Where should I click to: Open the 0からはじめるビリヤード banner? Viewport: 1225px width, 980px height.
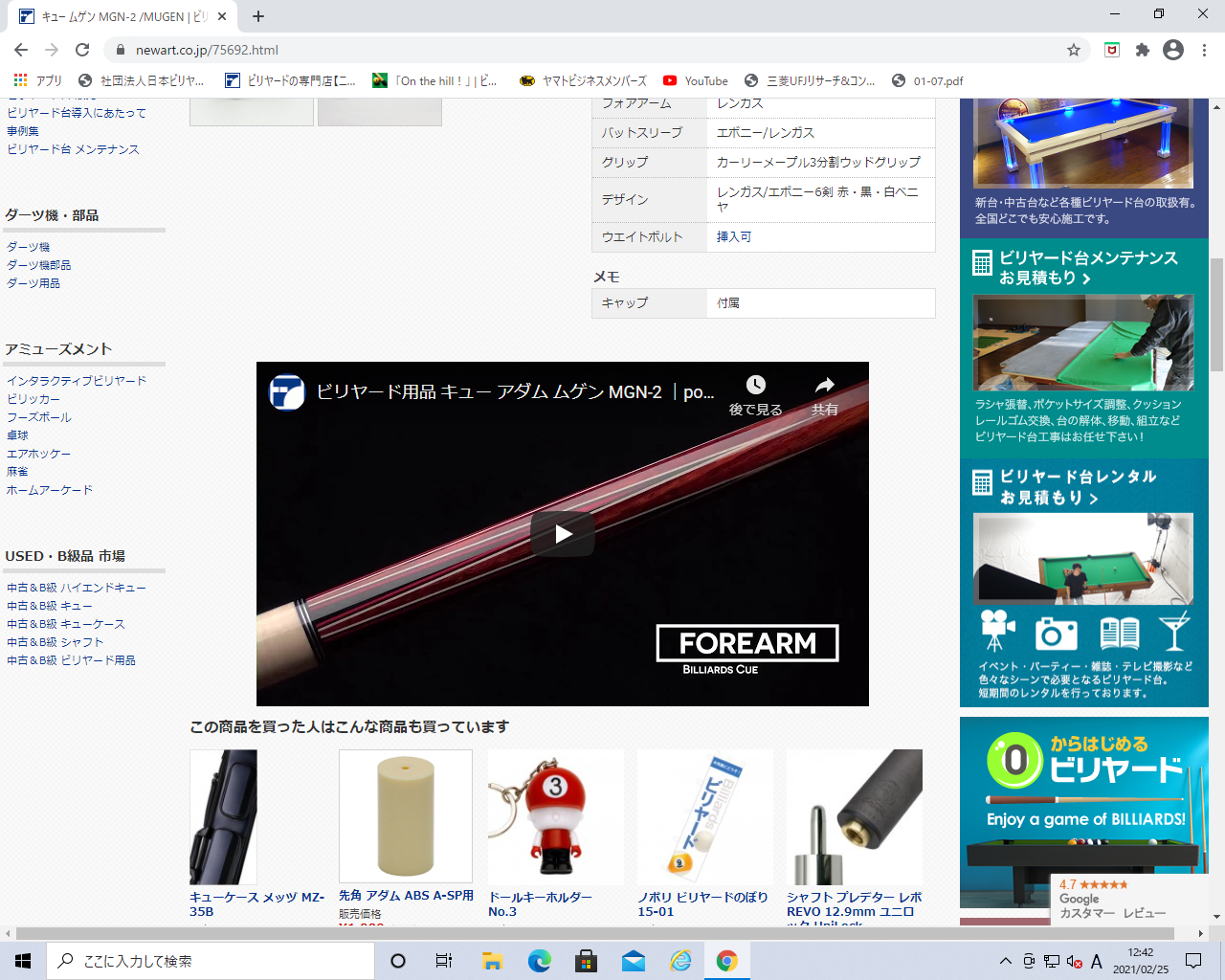click(1083, 812)
